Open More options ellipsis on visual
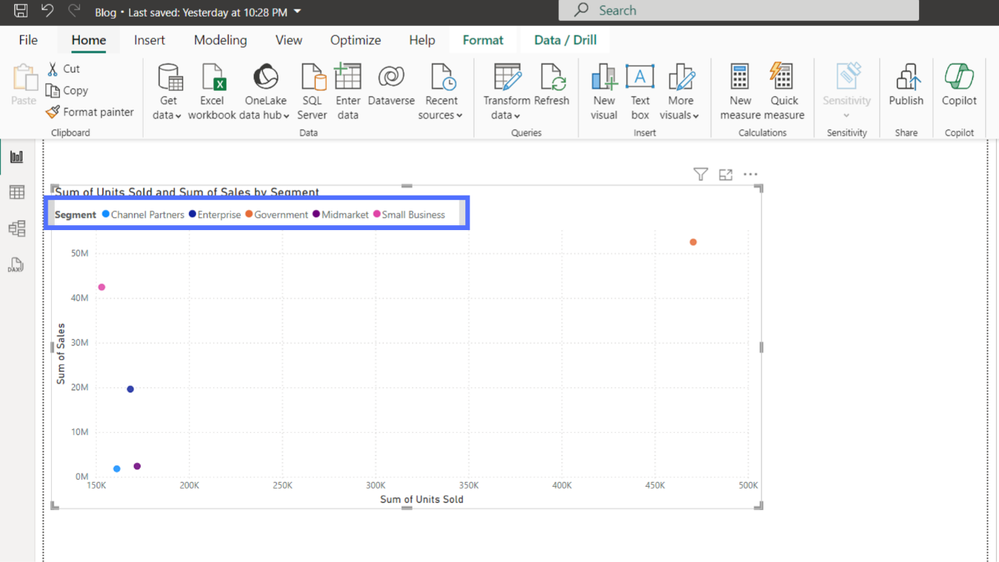 (x=751, y=174)
